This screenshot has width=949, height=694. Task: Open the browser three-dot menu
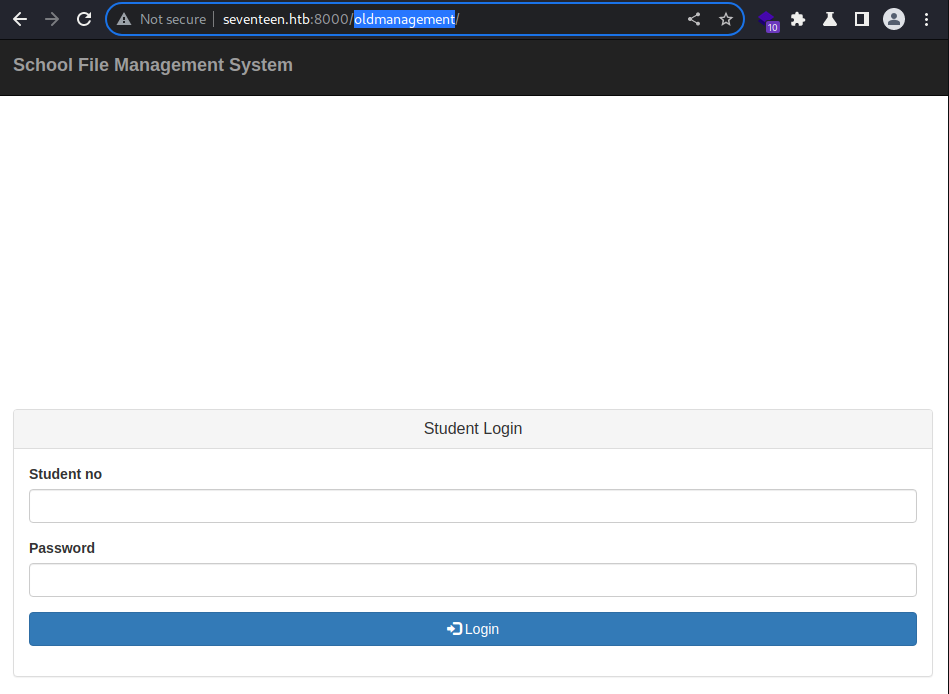[x=926, y=19]
